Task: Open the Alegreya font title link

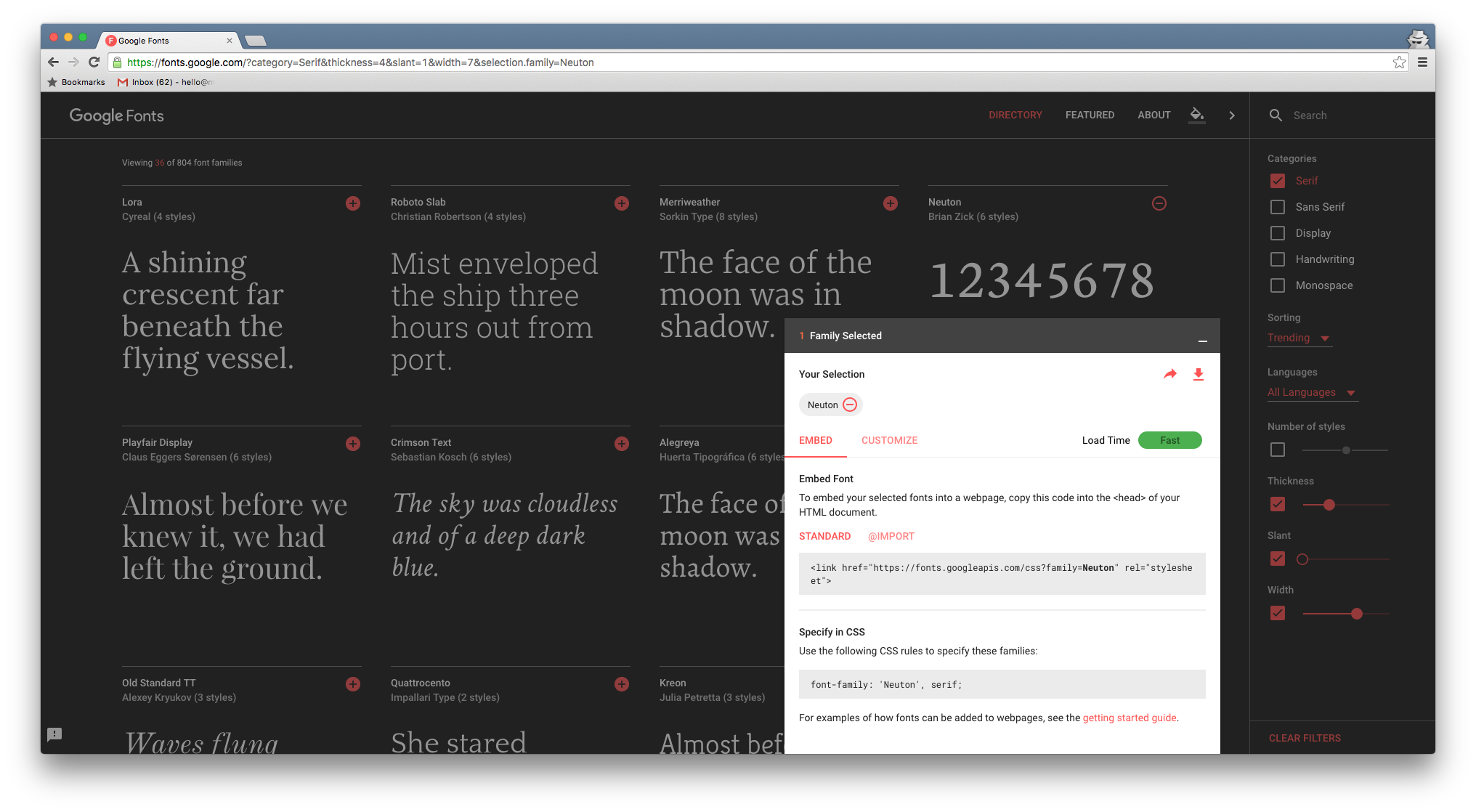Action: point(679,442)
